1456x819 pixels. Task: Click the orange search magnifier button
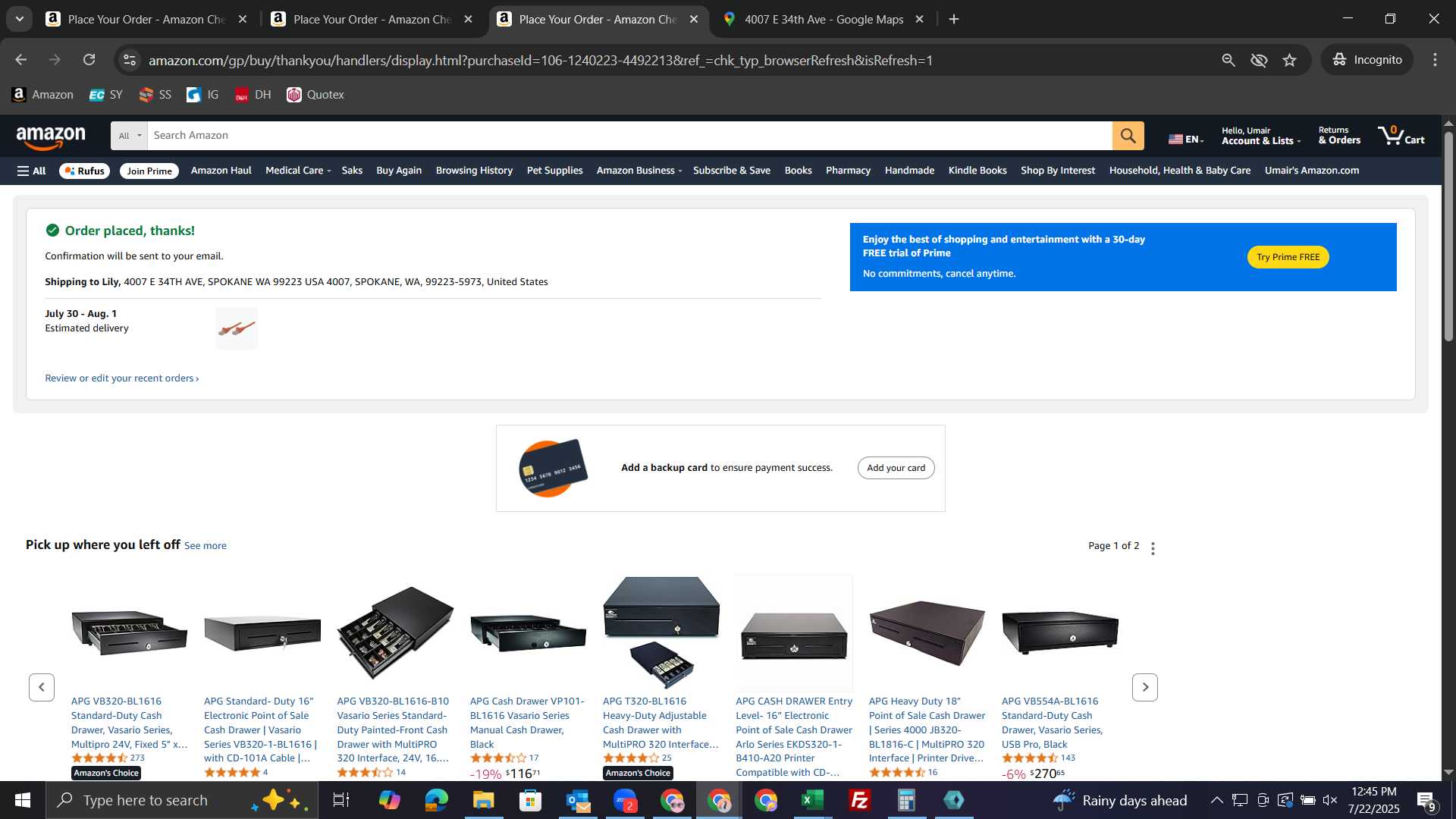(x=1128, y=136)
